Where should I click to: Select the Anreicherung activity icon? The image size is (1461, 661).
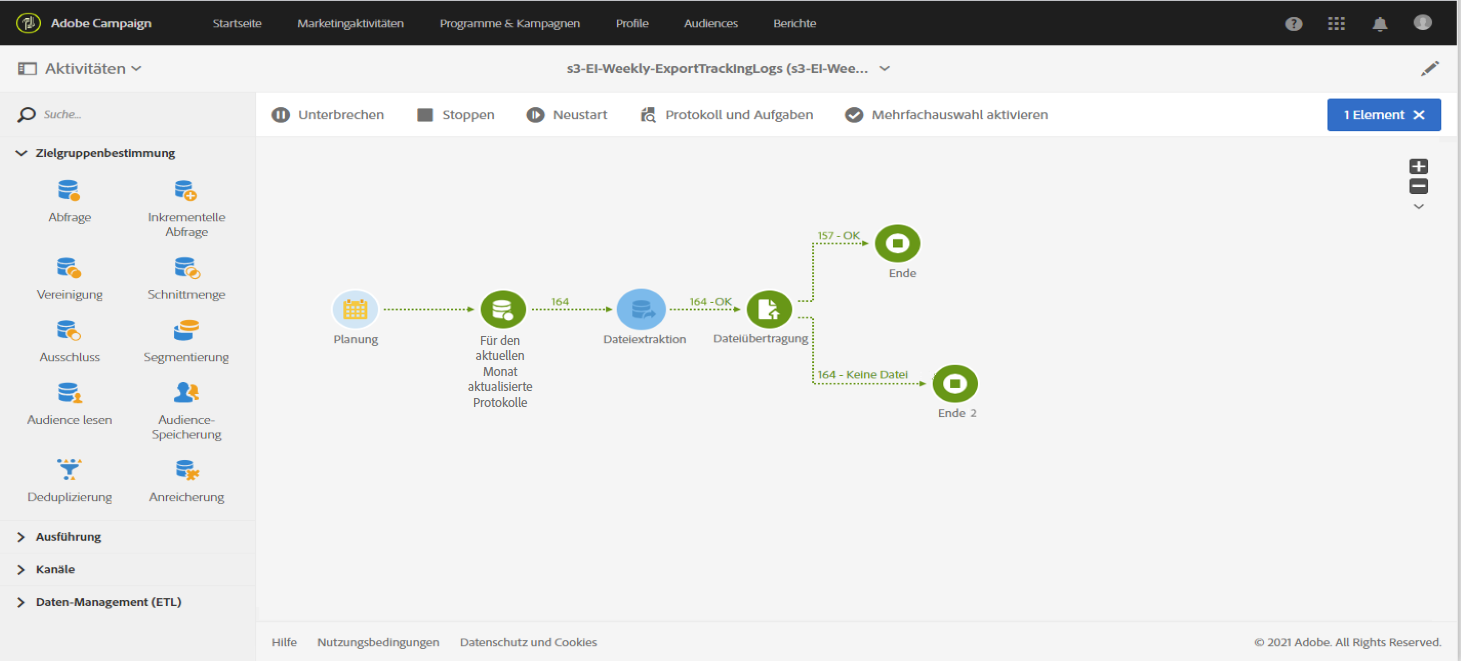coord(186,469)
